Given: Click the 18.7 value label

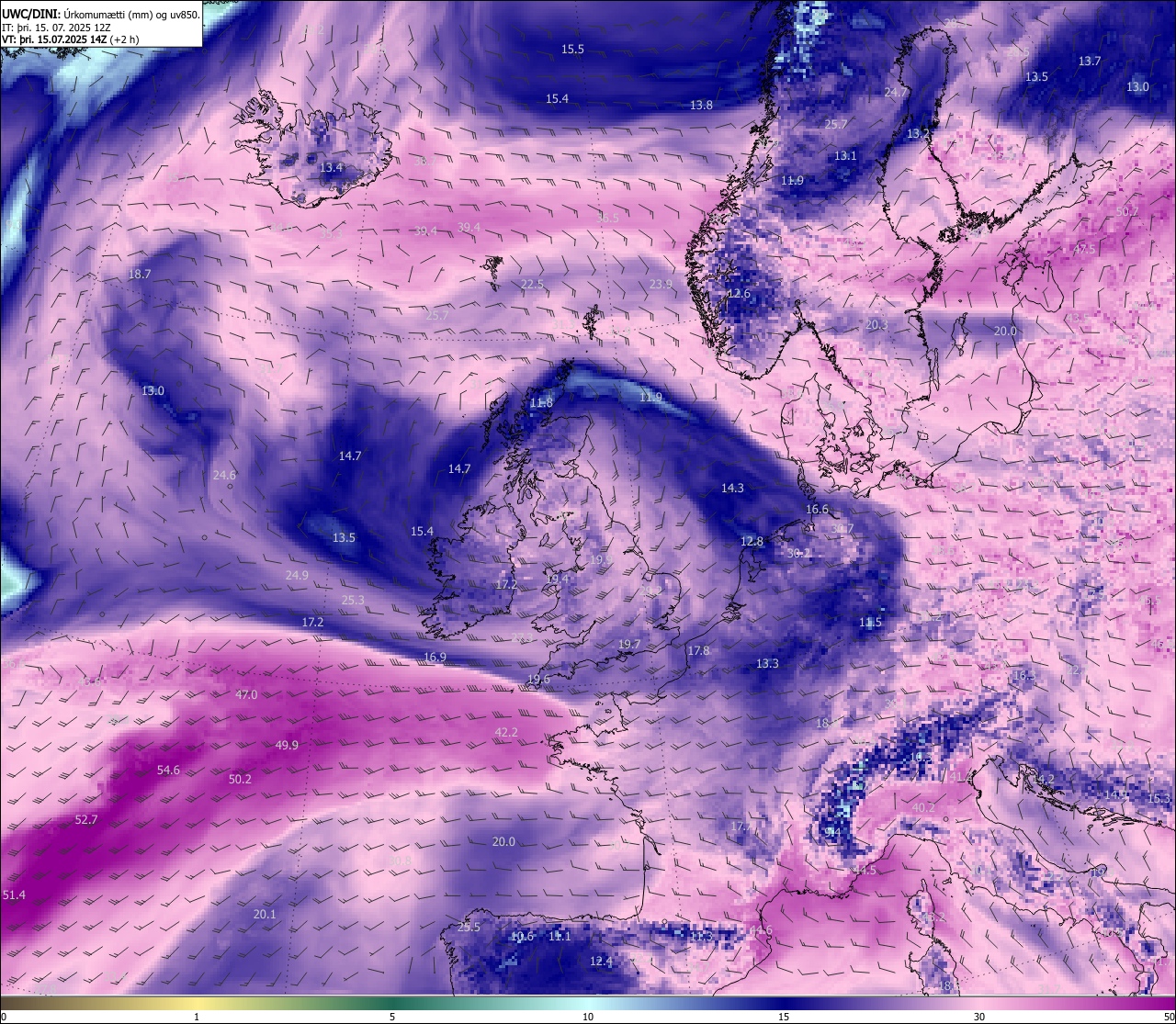Looking at the screenshot, I should coord(140,275).
